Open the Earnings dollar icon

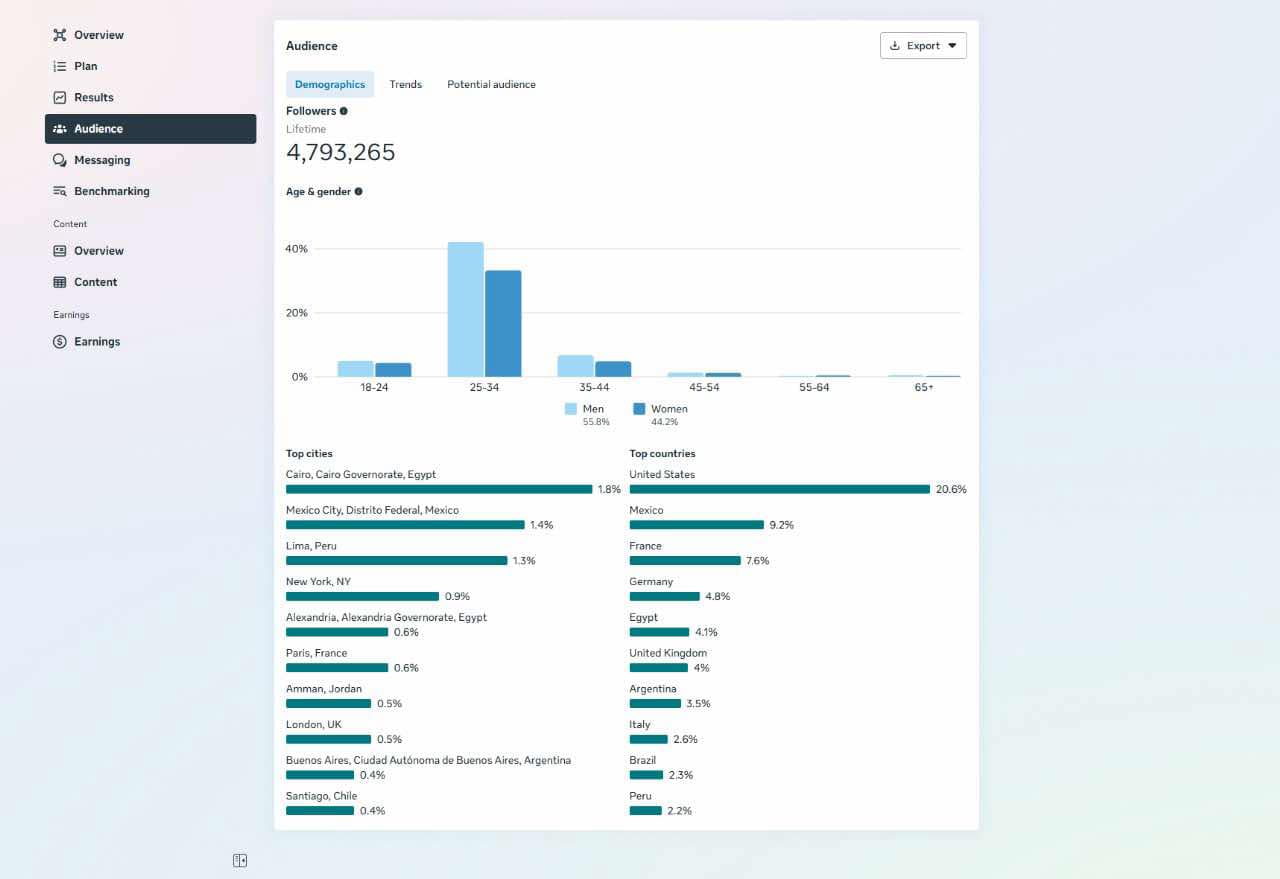click(60, 342)
